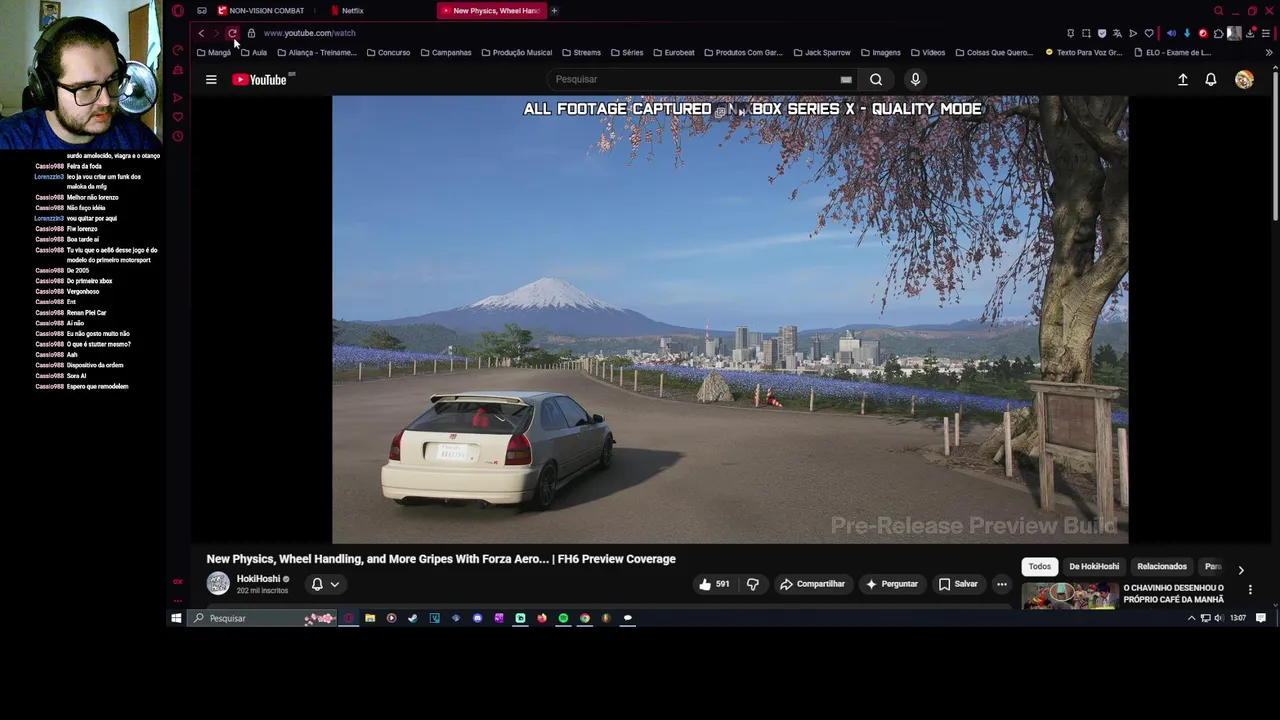Open the Campanhas bookmark folder

tap(446, 52)
